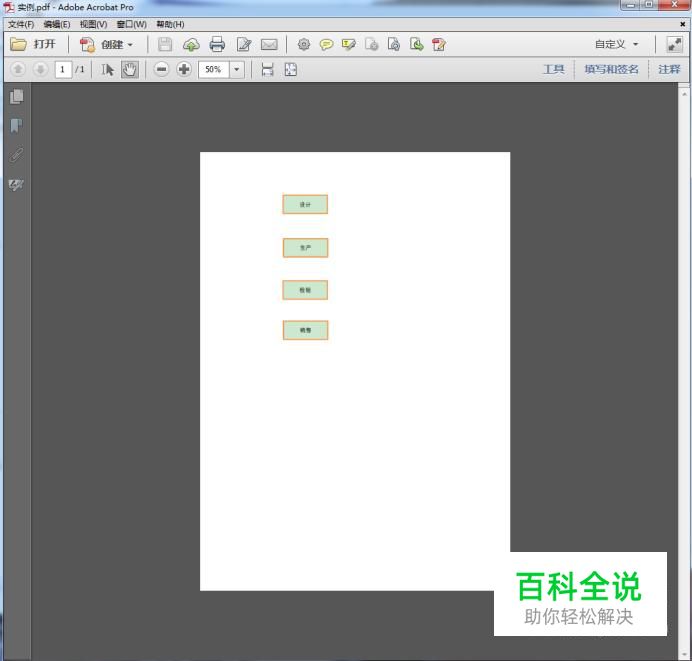Image resolution: width=692 pixels, height=661 pixels.
Task: Click the sticky note comment icon
Action: [x=326, y=44]
